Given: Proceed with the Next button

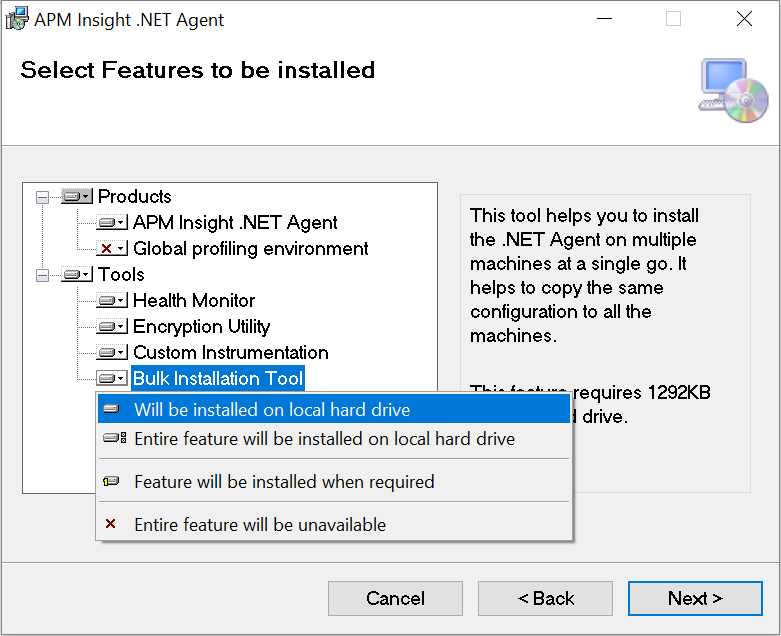Looking at the screenshot, I should click(x=695, y=599).
